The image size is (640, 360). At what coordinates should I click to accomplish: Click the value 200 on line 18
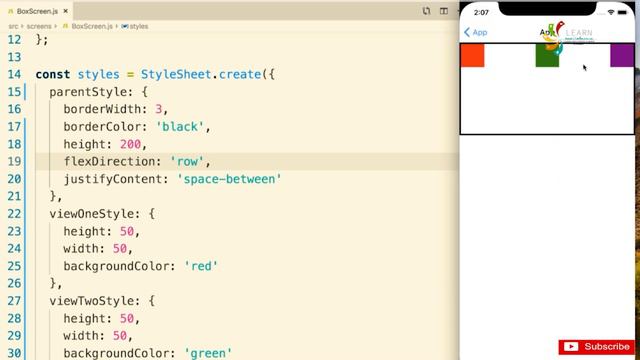(130, 144)
